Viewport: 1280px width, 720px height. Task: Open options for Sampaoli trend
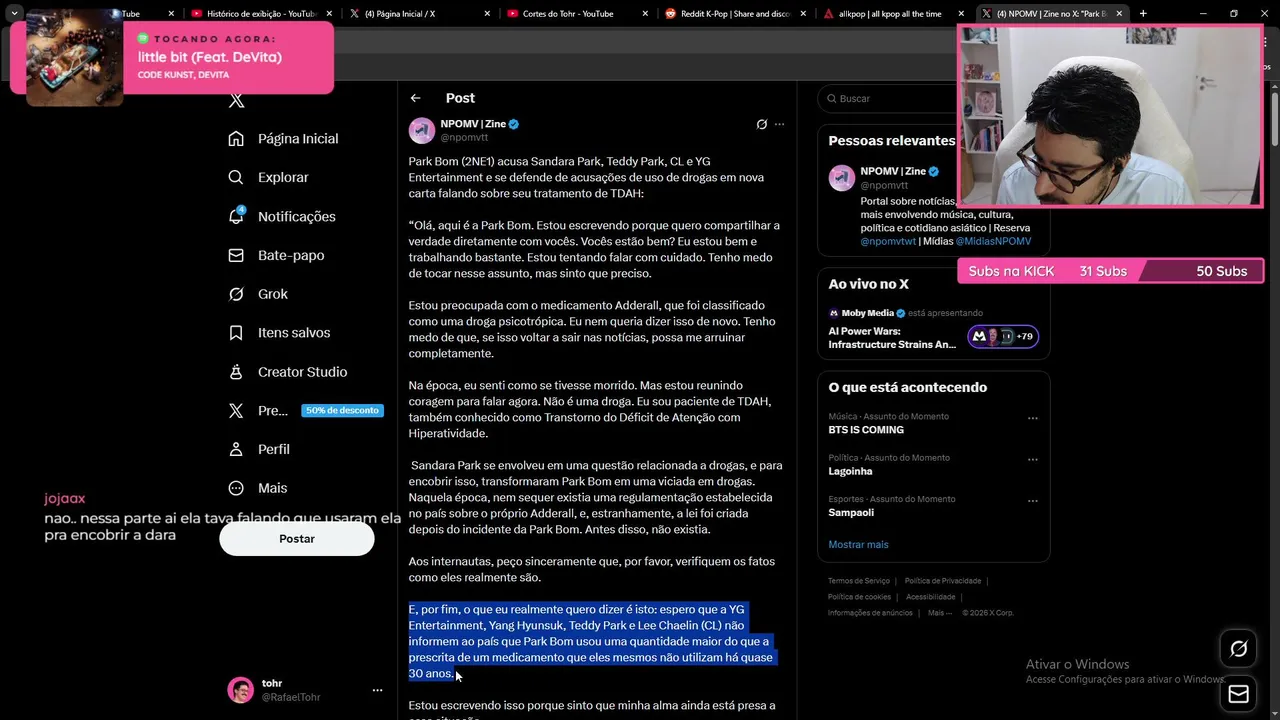1033,501
